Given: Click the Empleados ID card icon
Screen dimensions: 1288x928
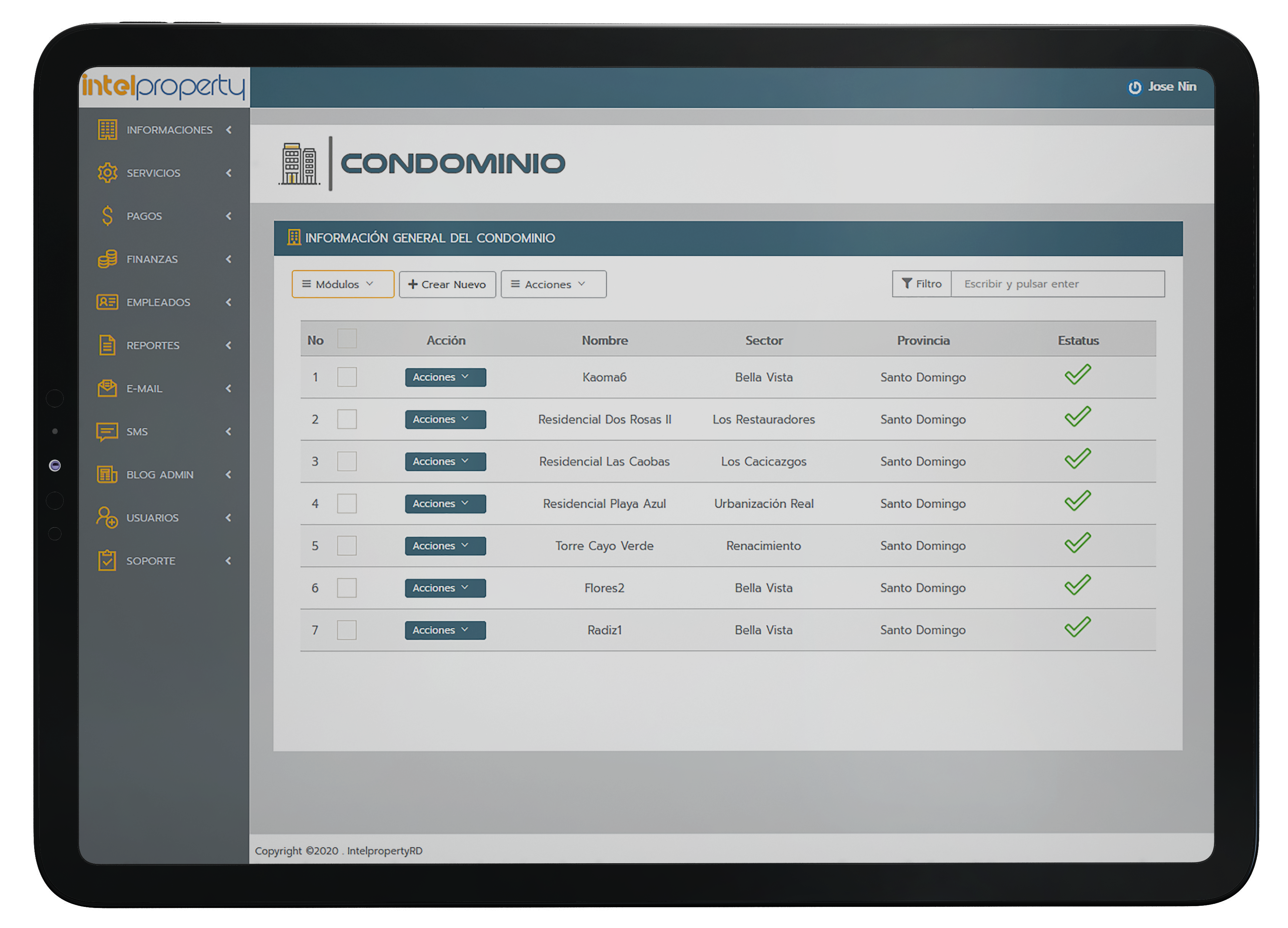Looking at the screenshot, I should 107,302.
